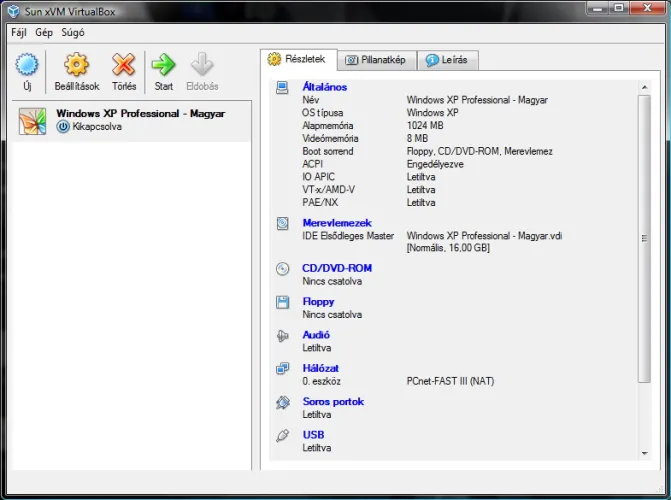
Task: Click the Kikapcsolva status text
Action: click(97, 127)
